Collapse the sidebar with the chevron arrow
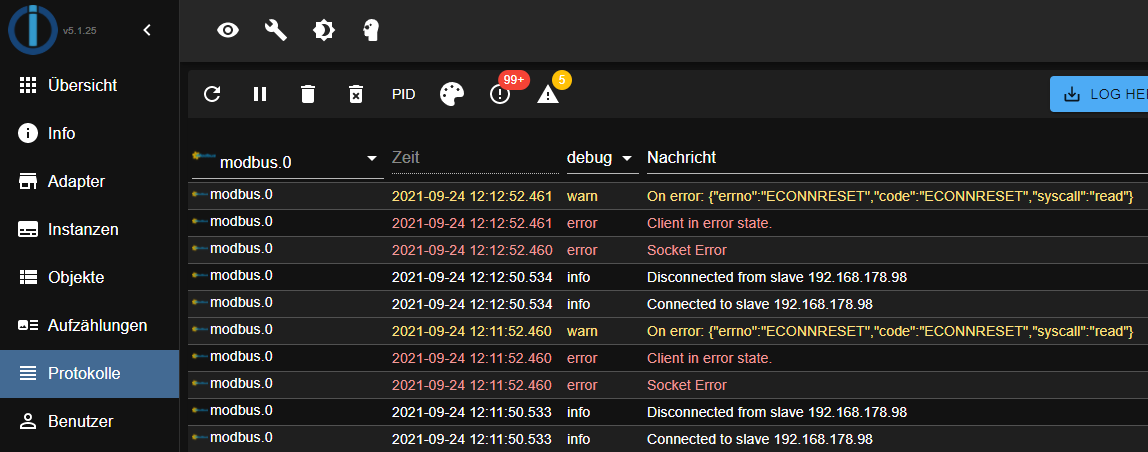Screen dimensions: 1148x452 147,30
